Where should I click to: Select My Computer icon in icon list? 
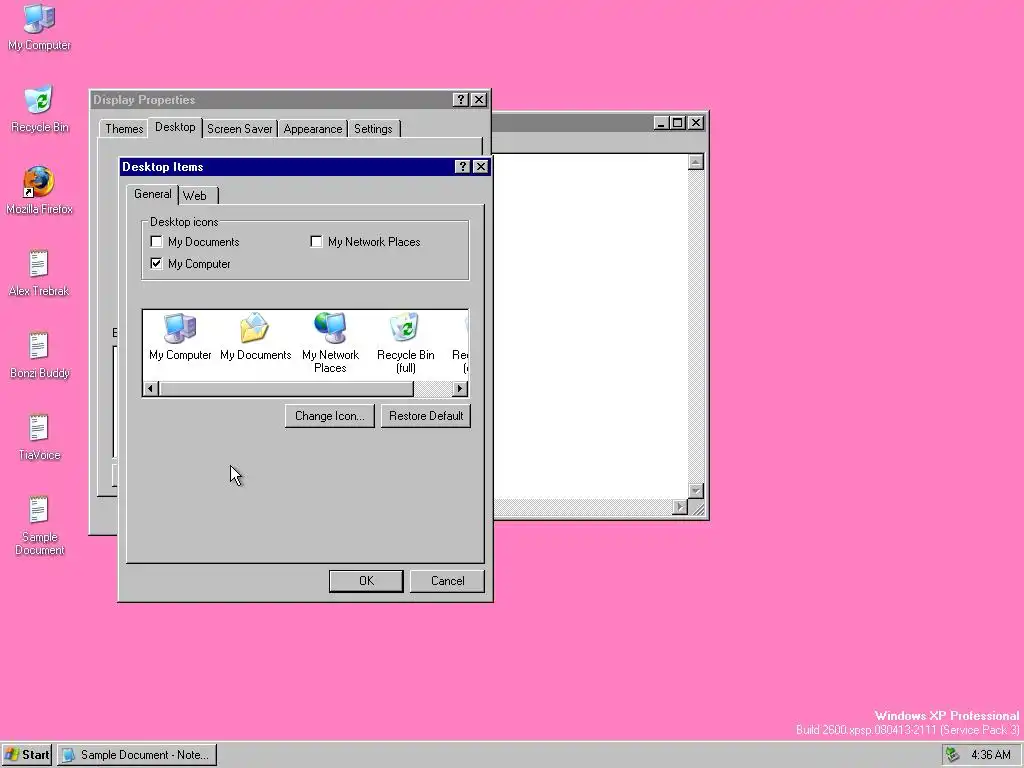point(180,337)
